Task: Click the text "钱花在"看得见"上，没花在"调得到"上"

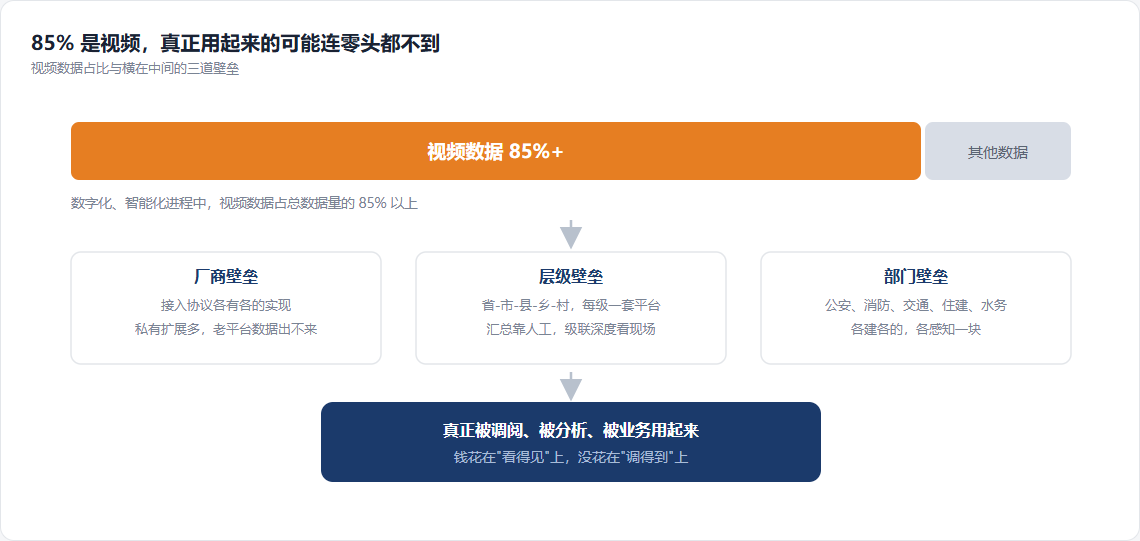Action: (571, 457)
